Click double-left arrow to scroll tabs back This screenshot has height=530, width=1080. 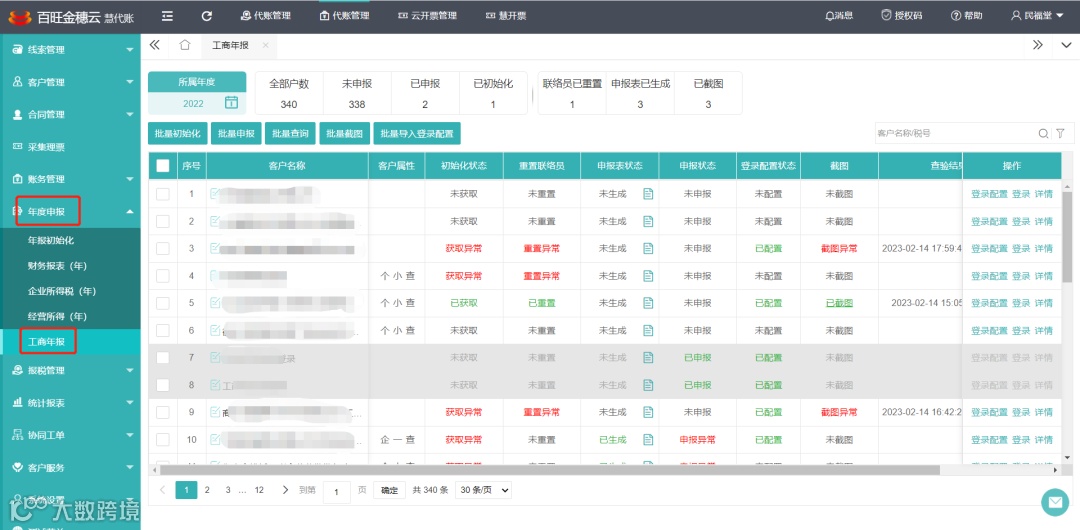click(x=154, y=45)
